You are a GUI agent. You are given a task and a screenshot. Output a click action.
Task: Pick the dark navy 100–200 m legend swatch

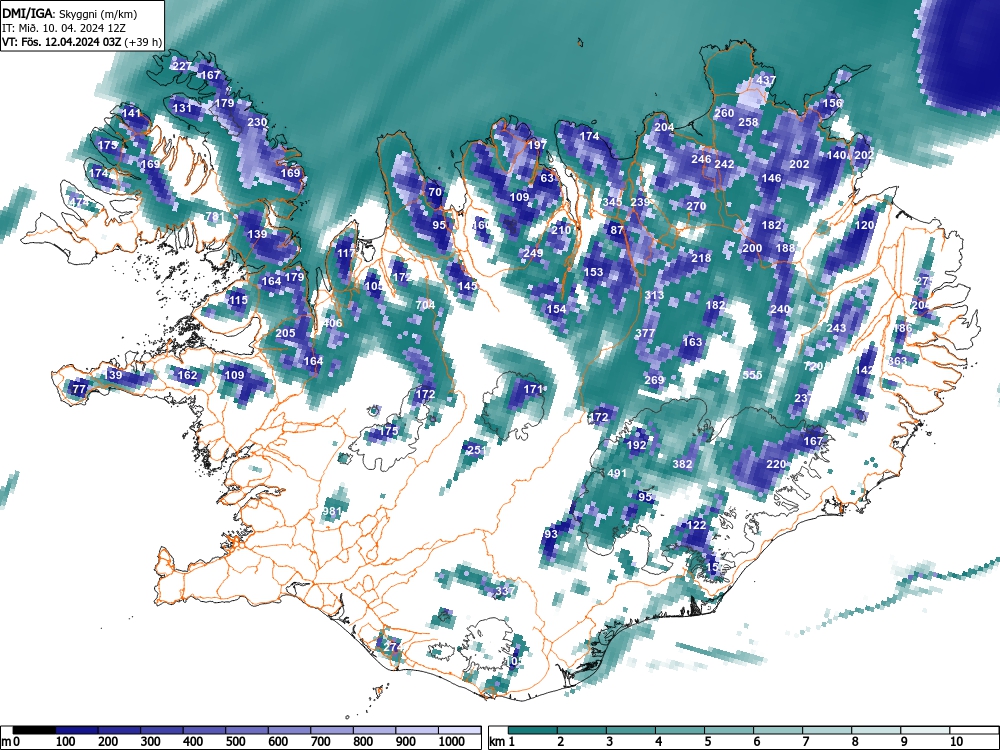[77, 730]
